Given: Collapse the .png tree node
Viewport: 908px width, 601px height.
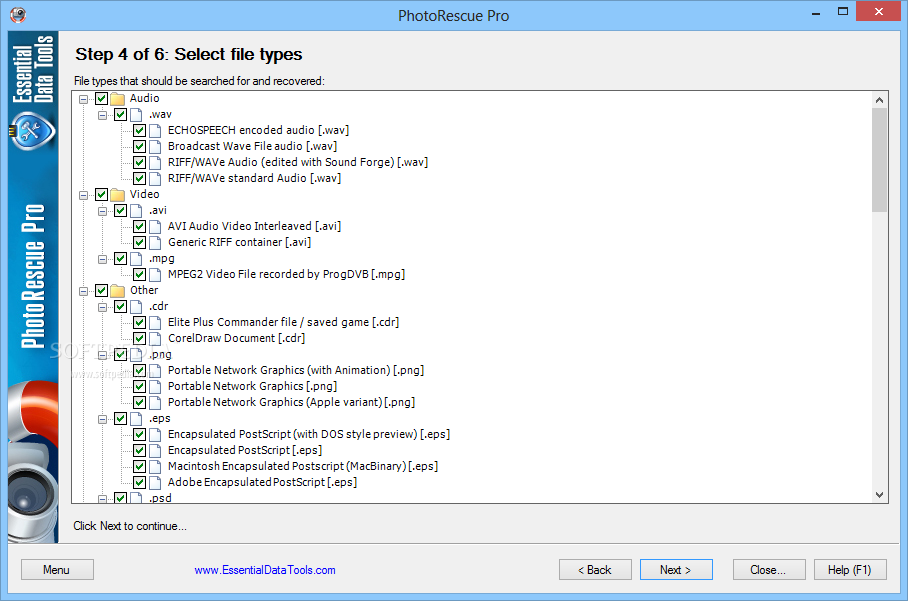Looking at the screenshot, I should [102, 355].
